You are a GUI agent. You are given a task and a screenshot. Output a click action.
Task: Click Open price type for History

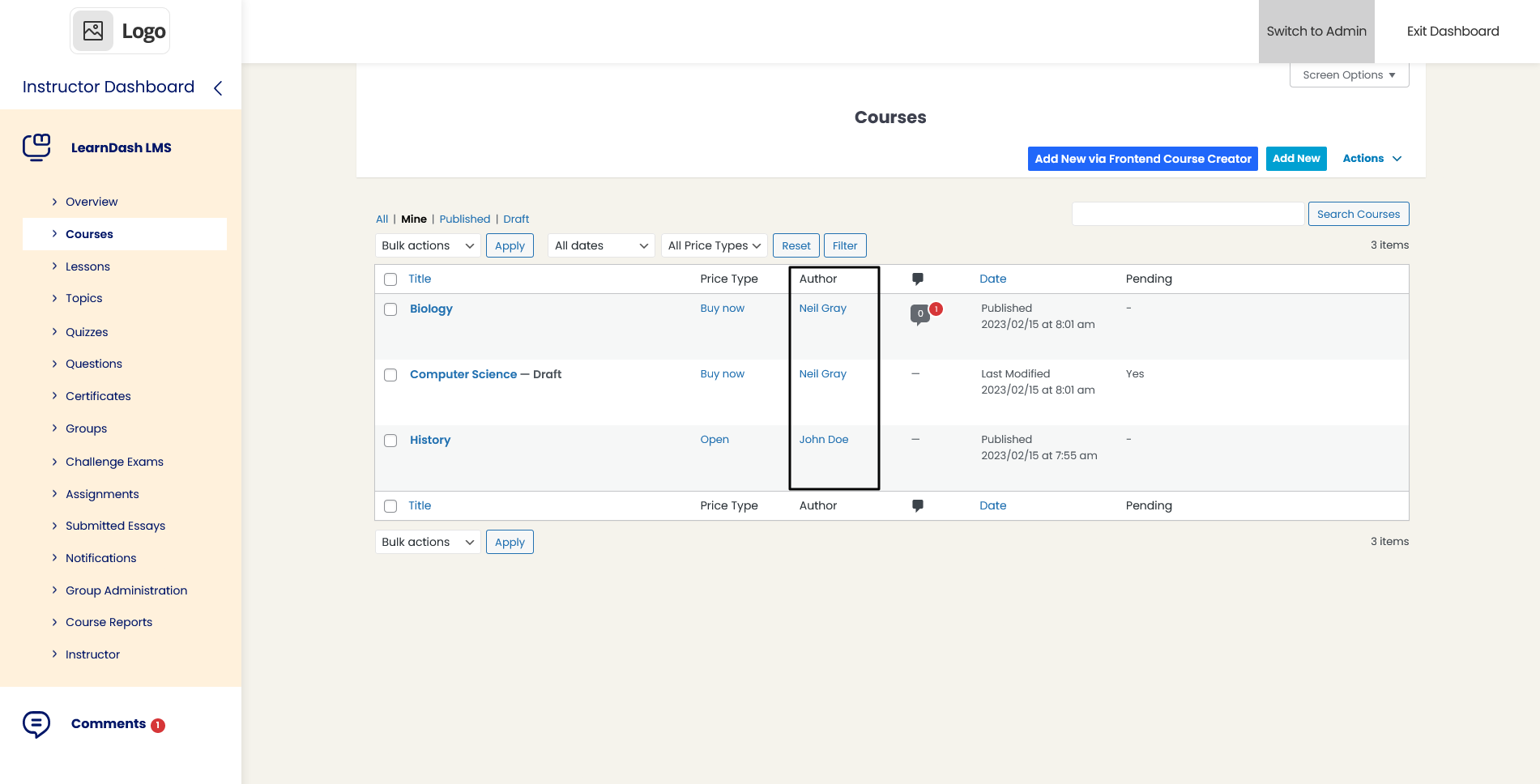715,439
